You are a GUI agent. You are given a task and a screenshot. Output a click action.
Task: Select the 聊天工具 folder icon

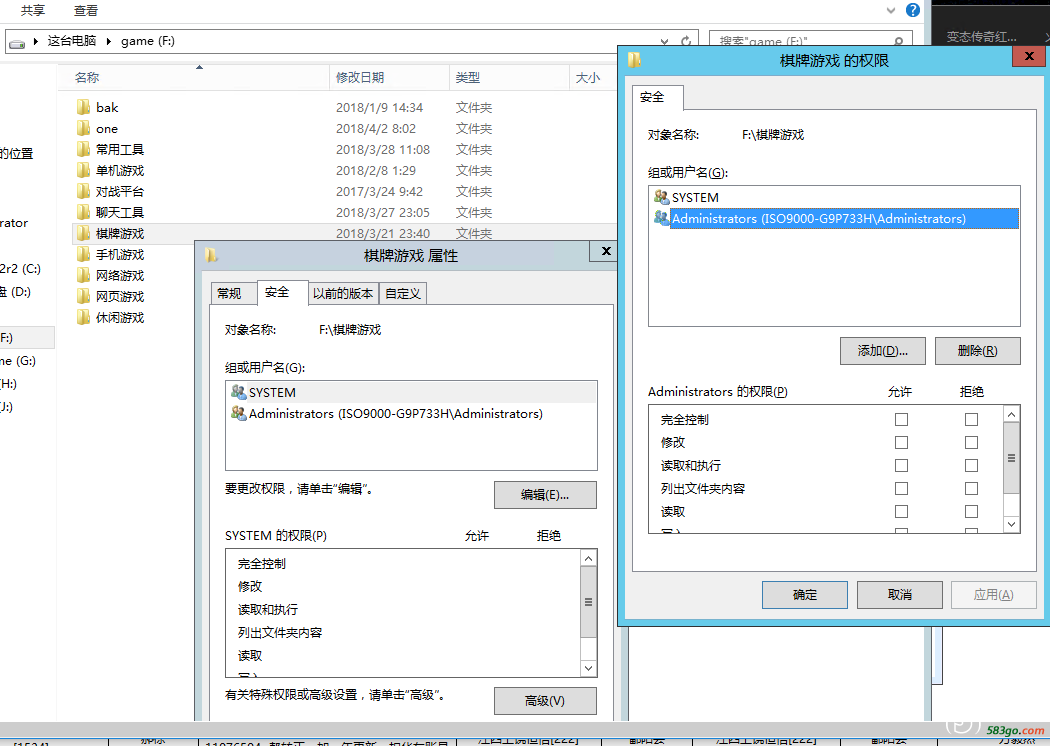tap(83, 212)
